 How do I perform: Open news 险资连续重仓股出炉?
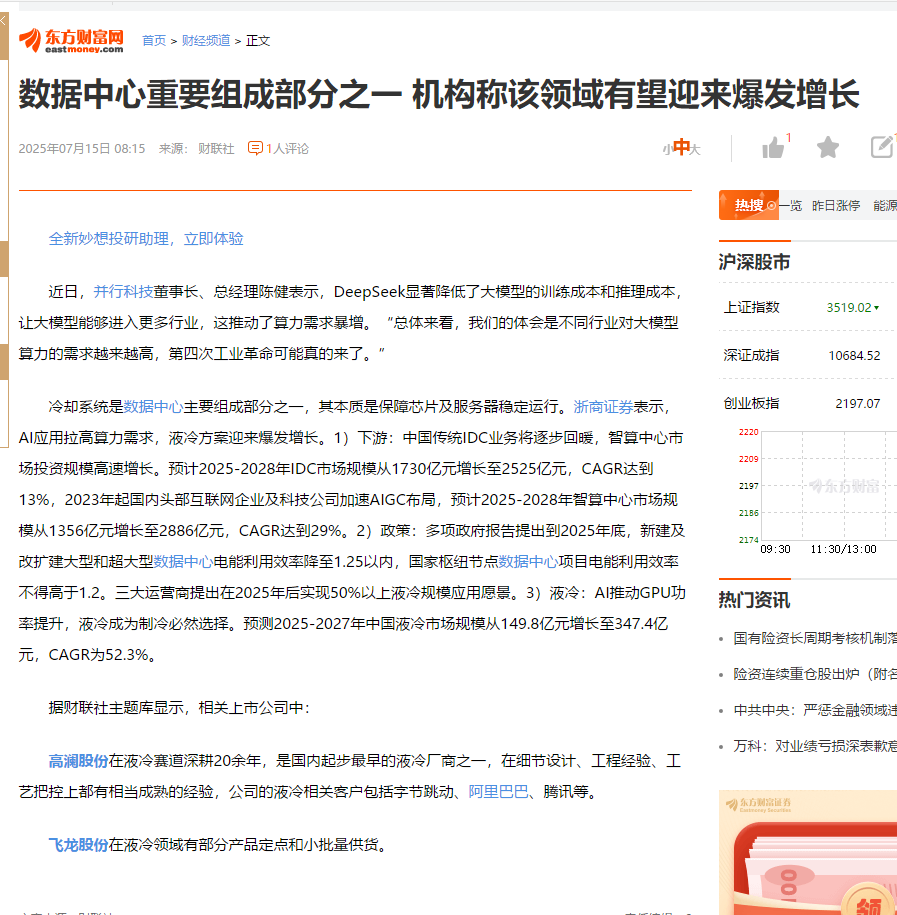815,674
